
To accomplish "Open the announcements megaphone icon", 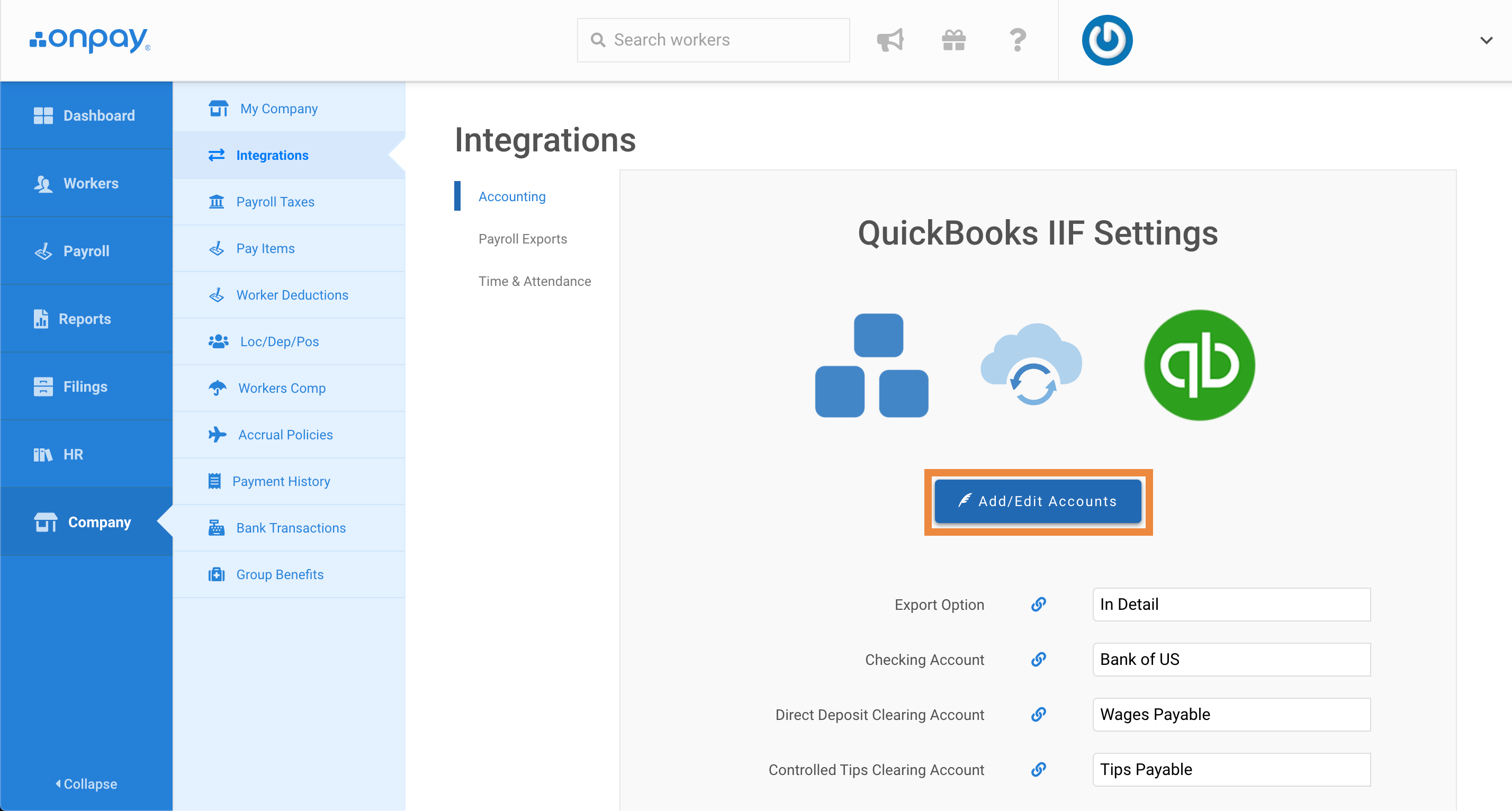I will [x=890, y=40].
